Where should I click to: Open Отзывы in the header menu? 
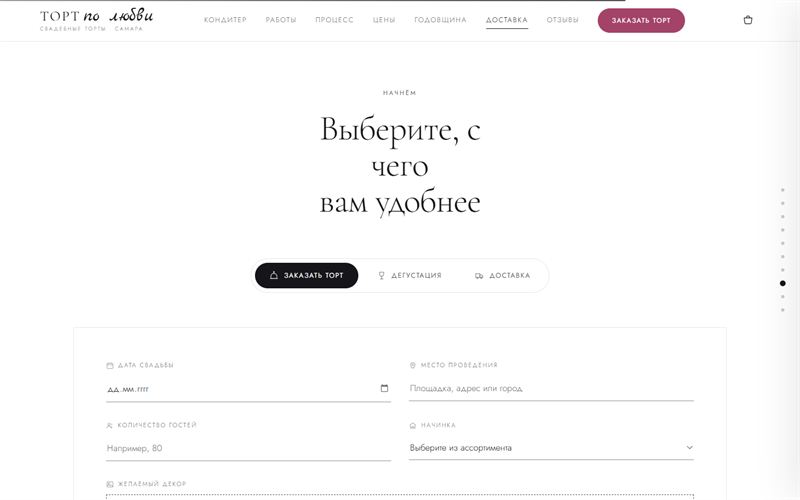pos(562,20)
